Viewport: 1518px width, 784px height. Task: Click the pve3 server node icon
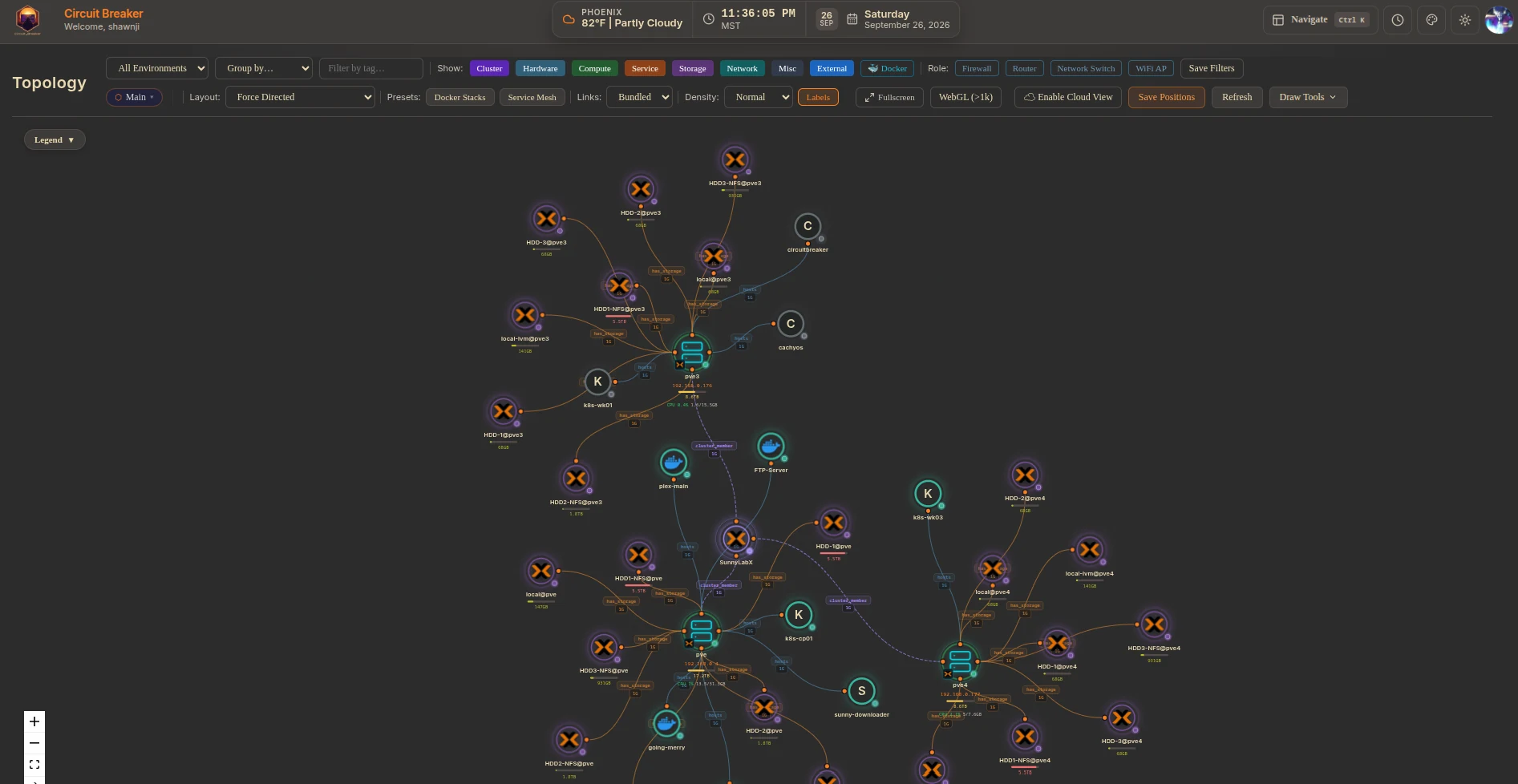(692, 352)
